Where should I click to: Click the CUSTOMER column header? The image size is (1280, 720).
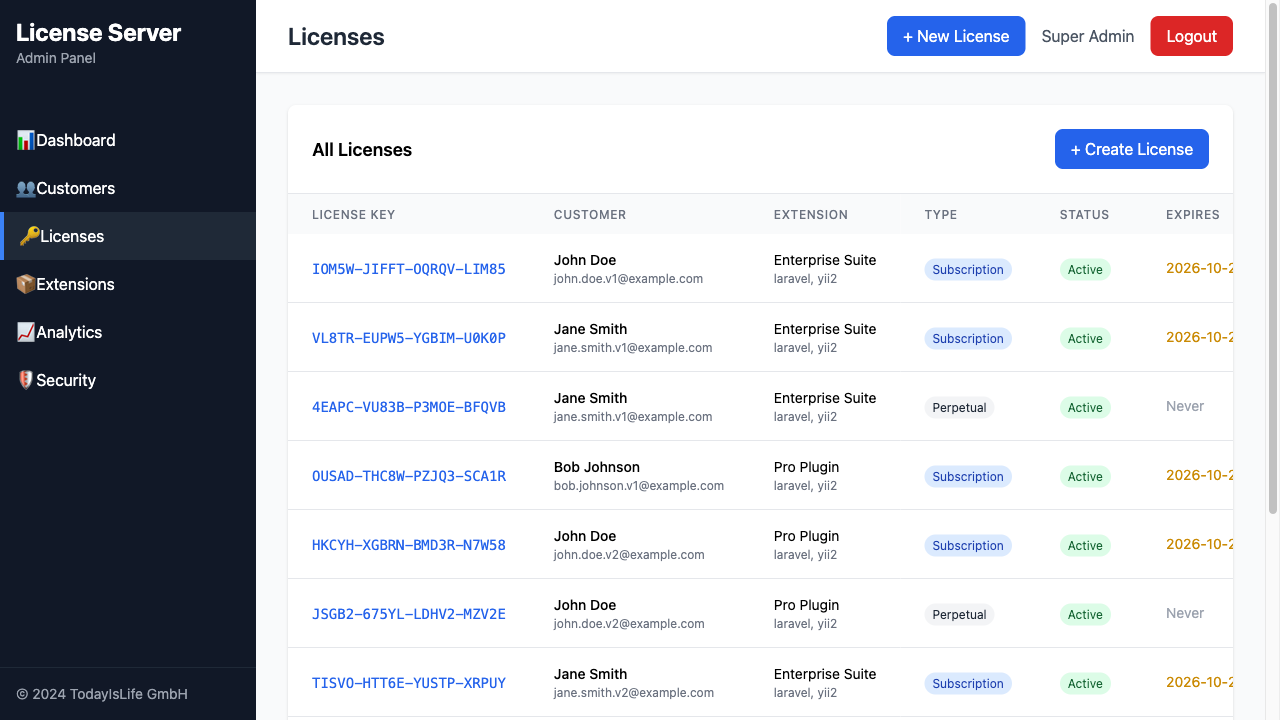[590, 214]
